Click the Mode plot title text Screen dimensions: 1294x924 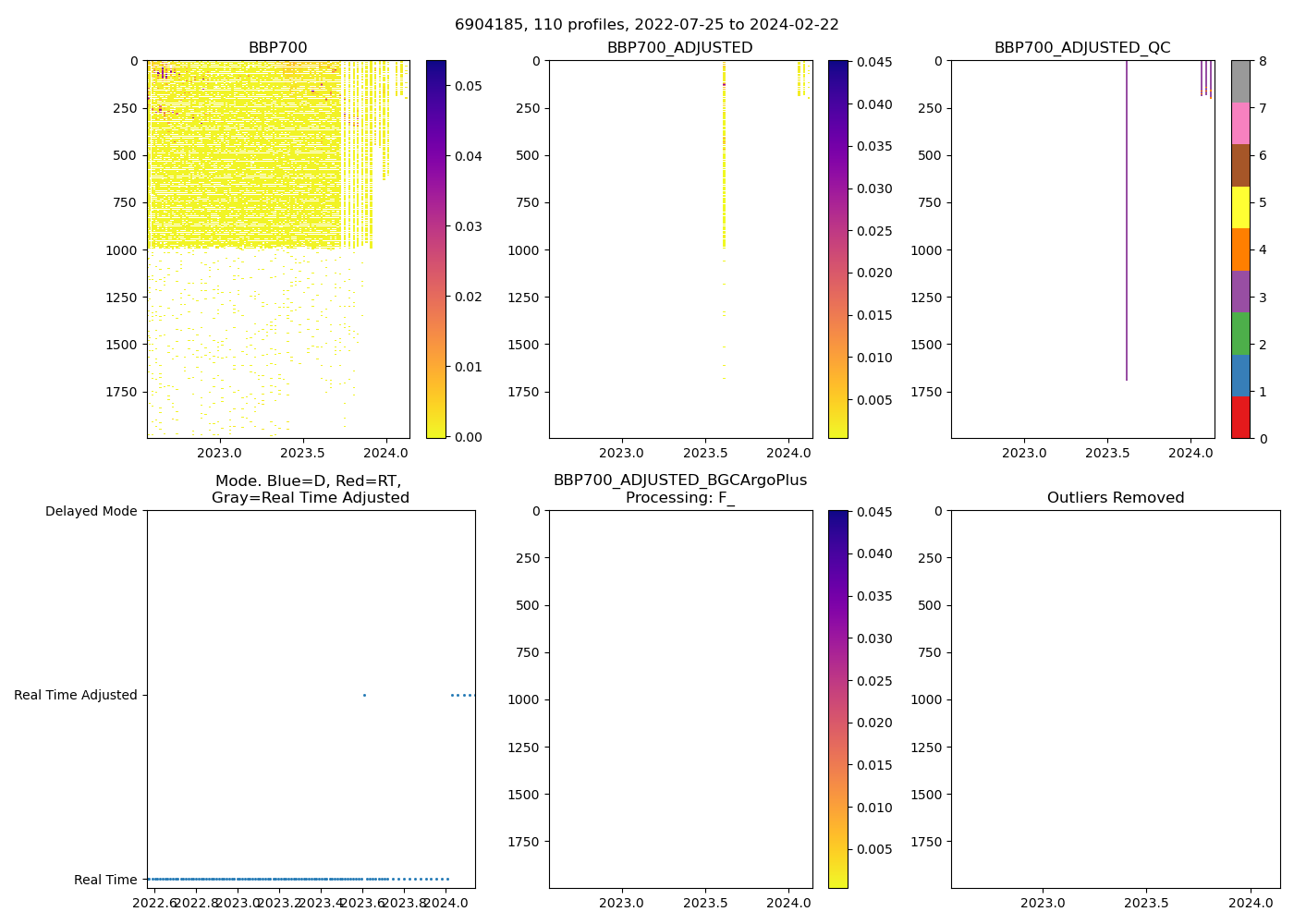310,489
